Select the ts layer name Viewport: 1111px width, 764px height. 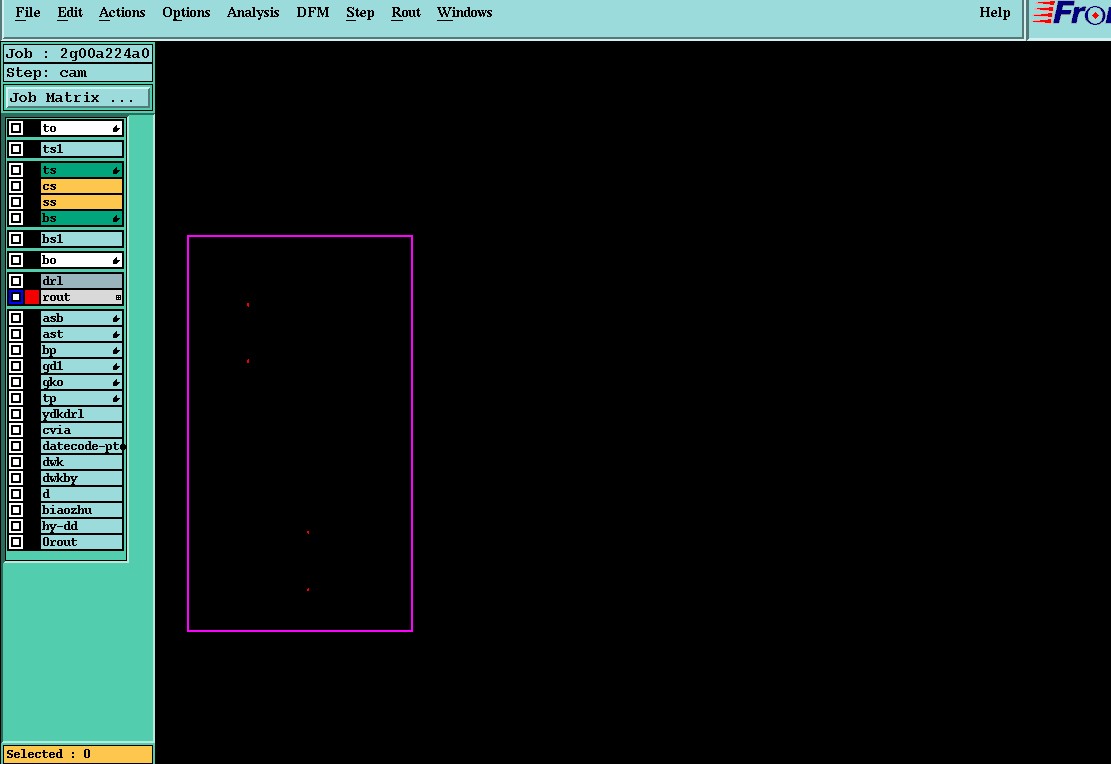tap(81, 170)
